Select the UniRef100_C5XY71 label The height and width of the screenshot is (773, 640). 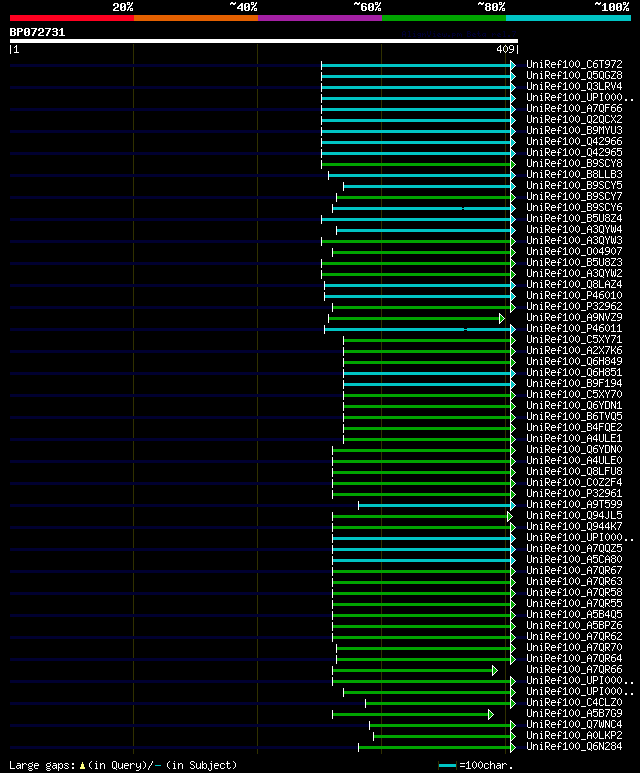pyautogui.click(x=574, y=339)
